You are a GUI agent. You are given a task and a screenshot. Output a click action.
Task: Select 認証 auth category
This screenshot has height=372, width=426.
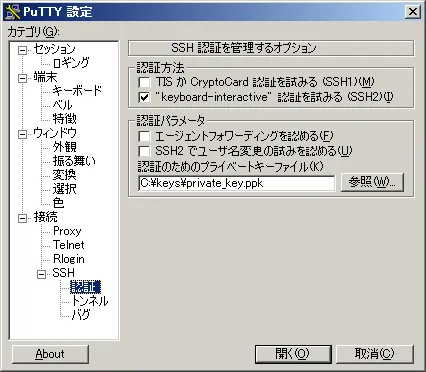click(85, 287)
